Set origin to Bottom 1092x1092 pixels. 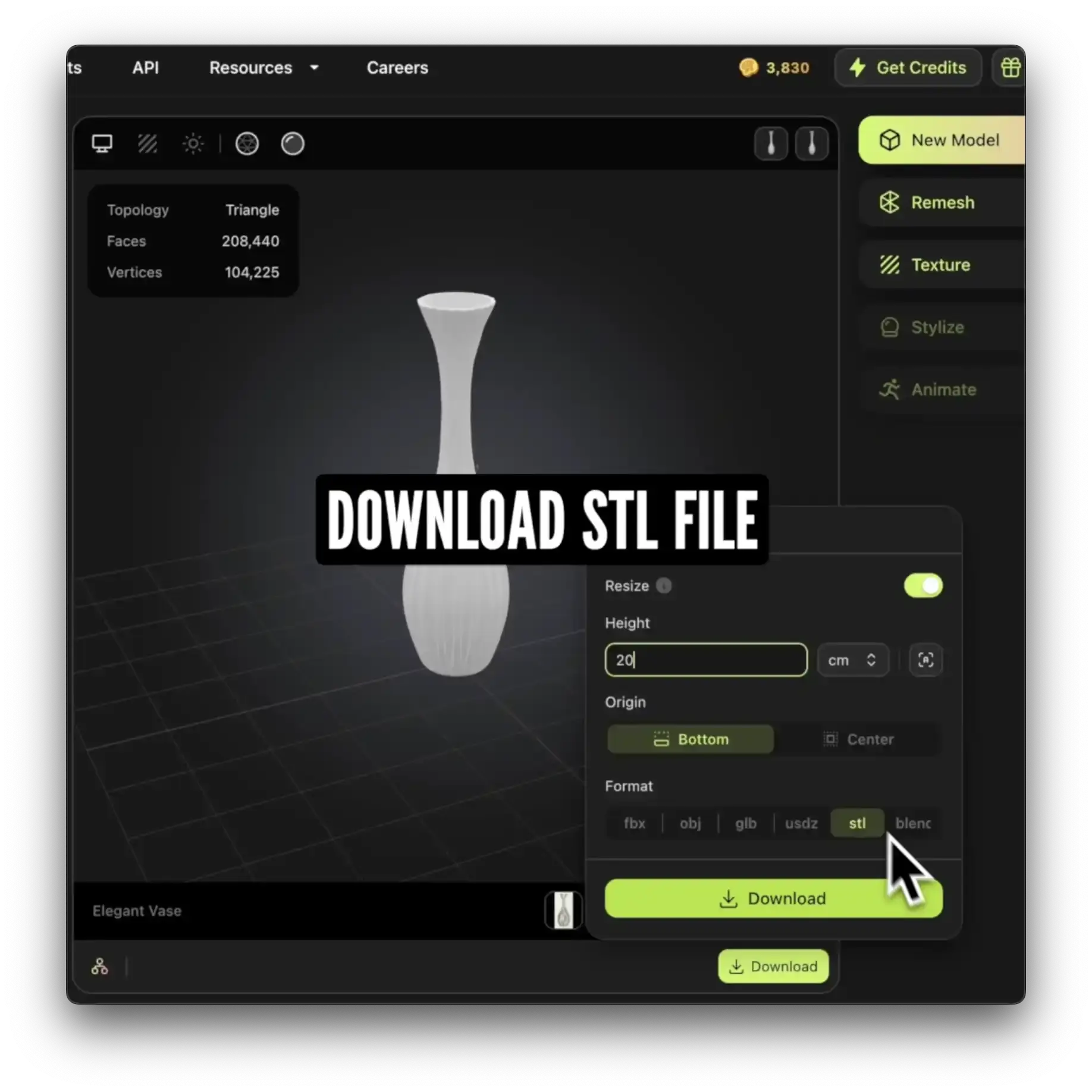pyautogui.click(x=691, y=739)
